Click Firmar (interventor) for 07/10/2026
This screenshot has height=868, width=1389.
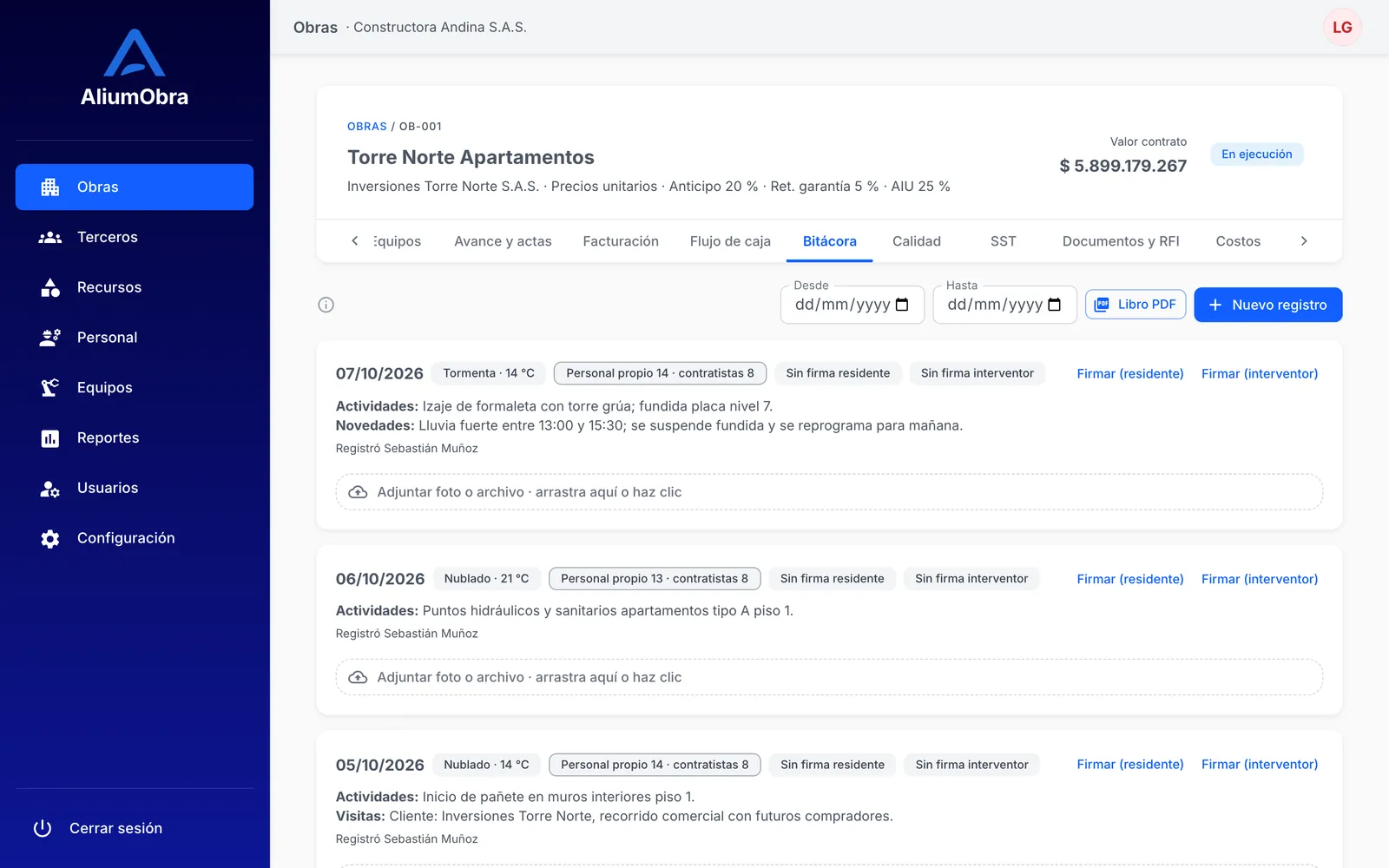(x=1260, y=374)
